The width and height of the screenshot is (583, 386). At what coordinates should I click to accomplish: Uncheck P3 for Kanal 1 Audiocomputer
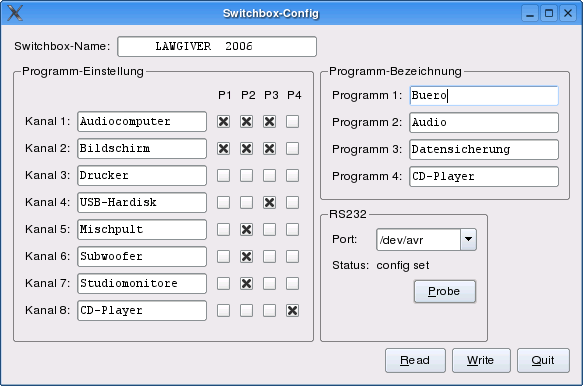point(270,122)
